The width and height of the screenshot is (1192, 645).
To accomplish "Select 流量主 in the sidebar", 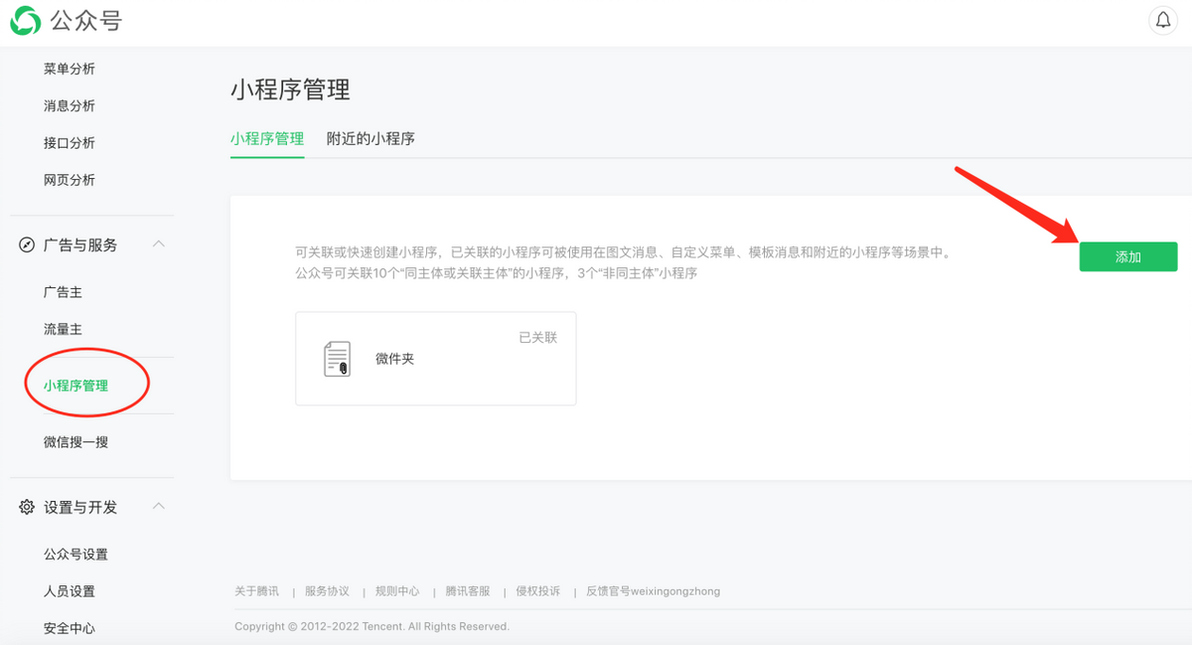I will click(62, 329).
